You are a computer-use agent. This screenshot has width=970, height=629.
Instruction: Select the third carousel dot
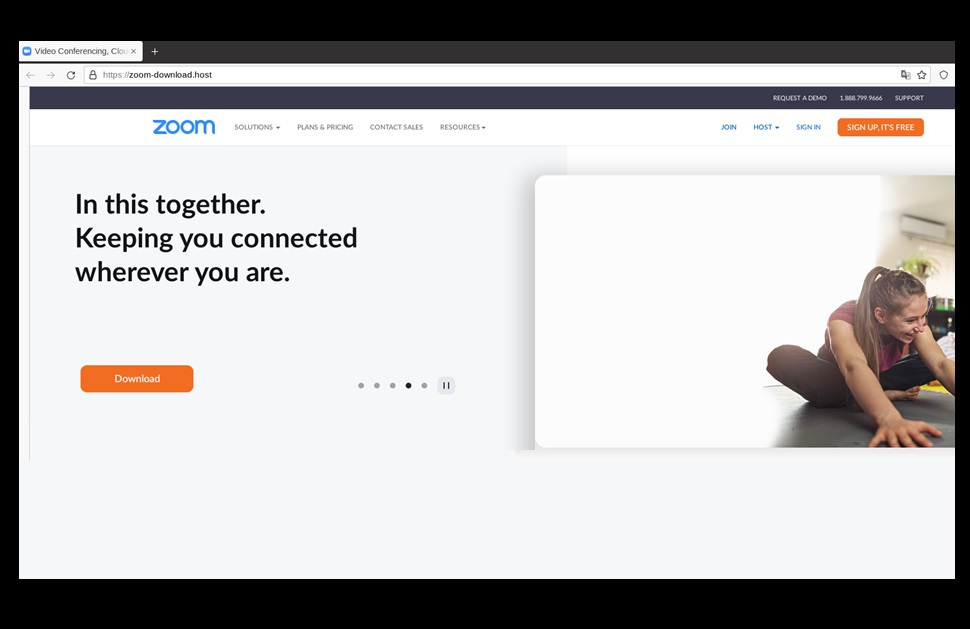[x=393, y=385]
